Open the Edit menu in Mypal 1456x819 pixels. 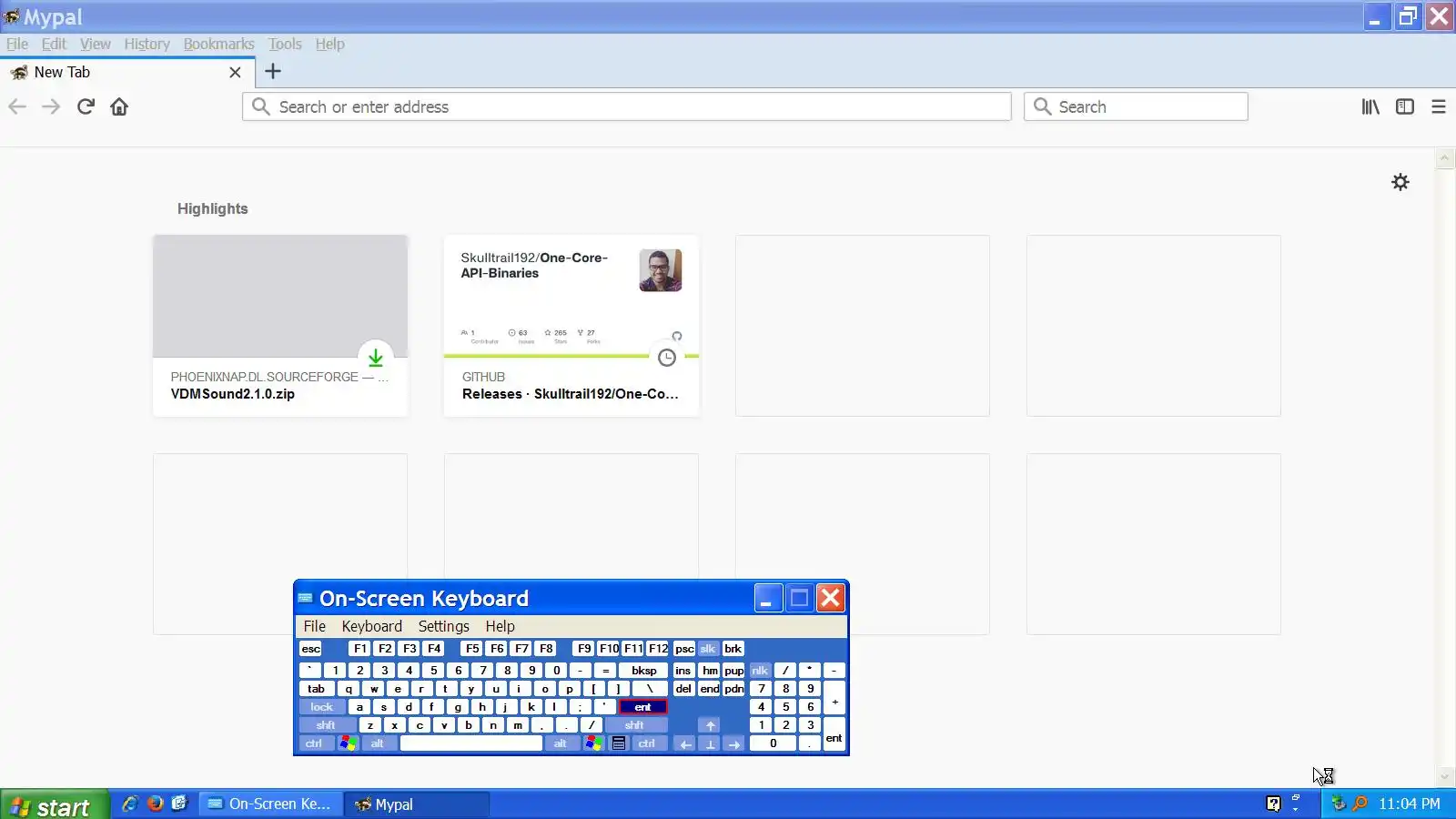(54, 44)
